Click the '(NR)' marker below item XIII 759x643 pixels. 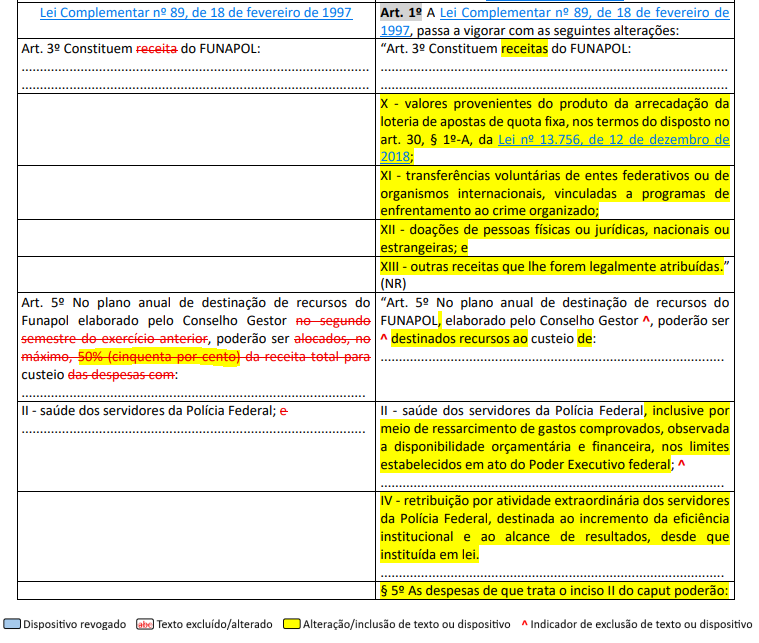tap(393, 284)
